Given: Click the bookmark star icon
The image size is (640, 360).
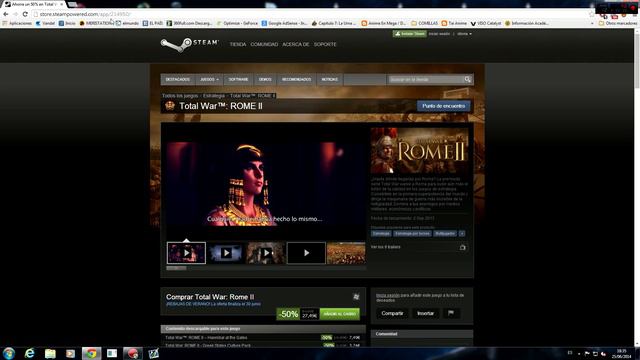Looking at the screenshot, I should 591,14.
